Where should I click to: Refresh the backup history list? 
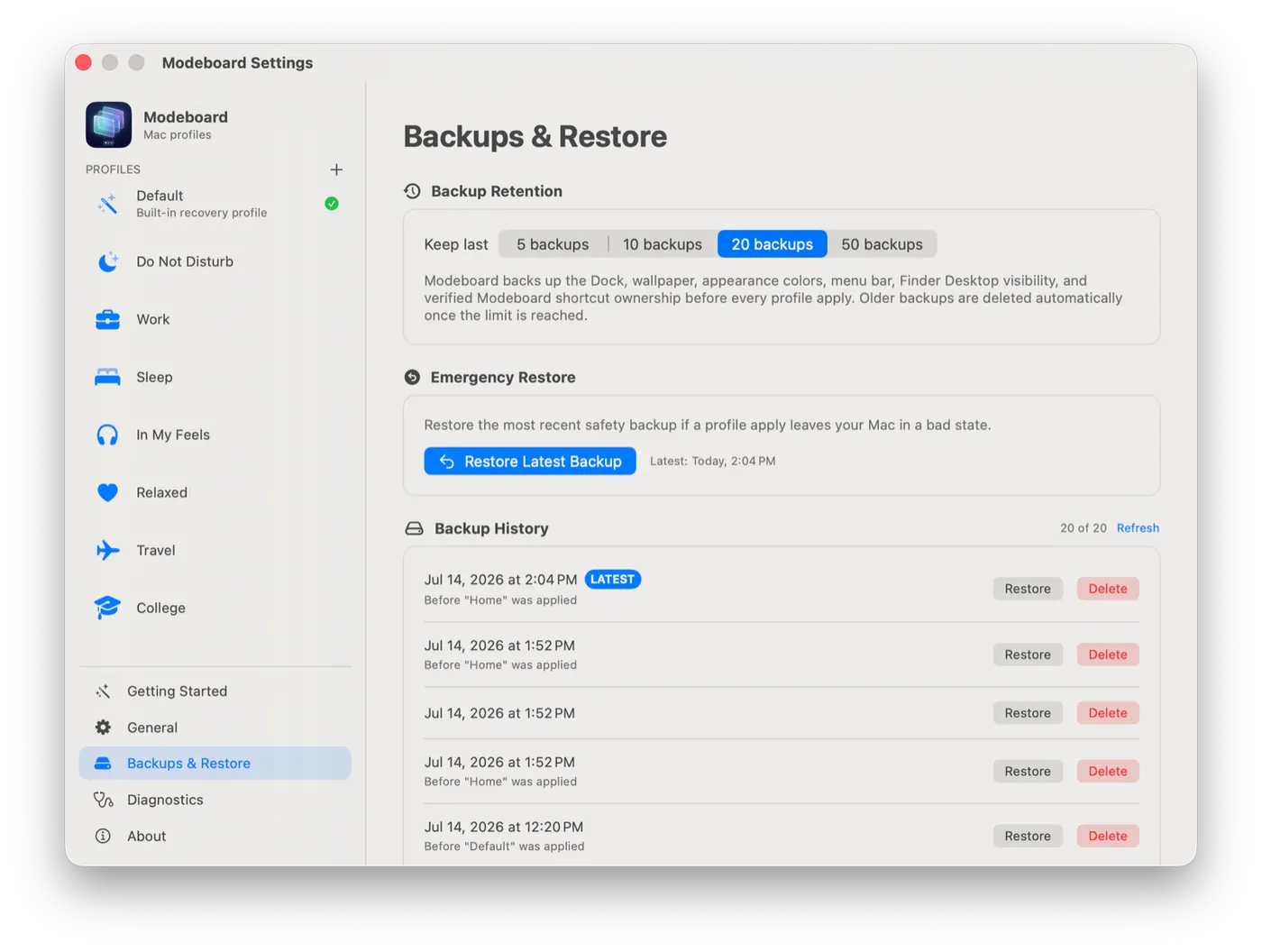pos(1138,528)
